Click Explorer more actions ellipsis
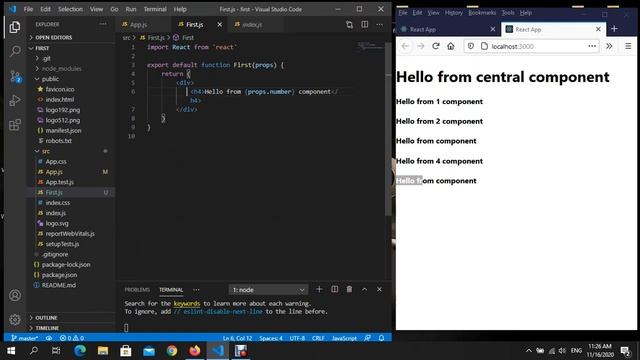Image resolution: width=640 pixels, height=360 pixels. click(x=103, y=24)
